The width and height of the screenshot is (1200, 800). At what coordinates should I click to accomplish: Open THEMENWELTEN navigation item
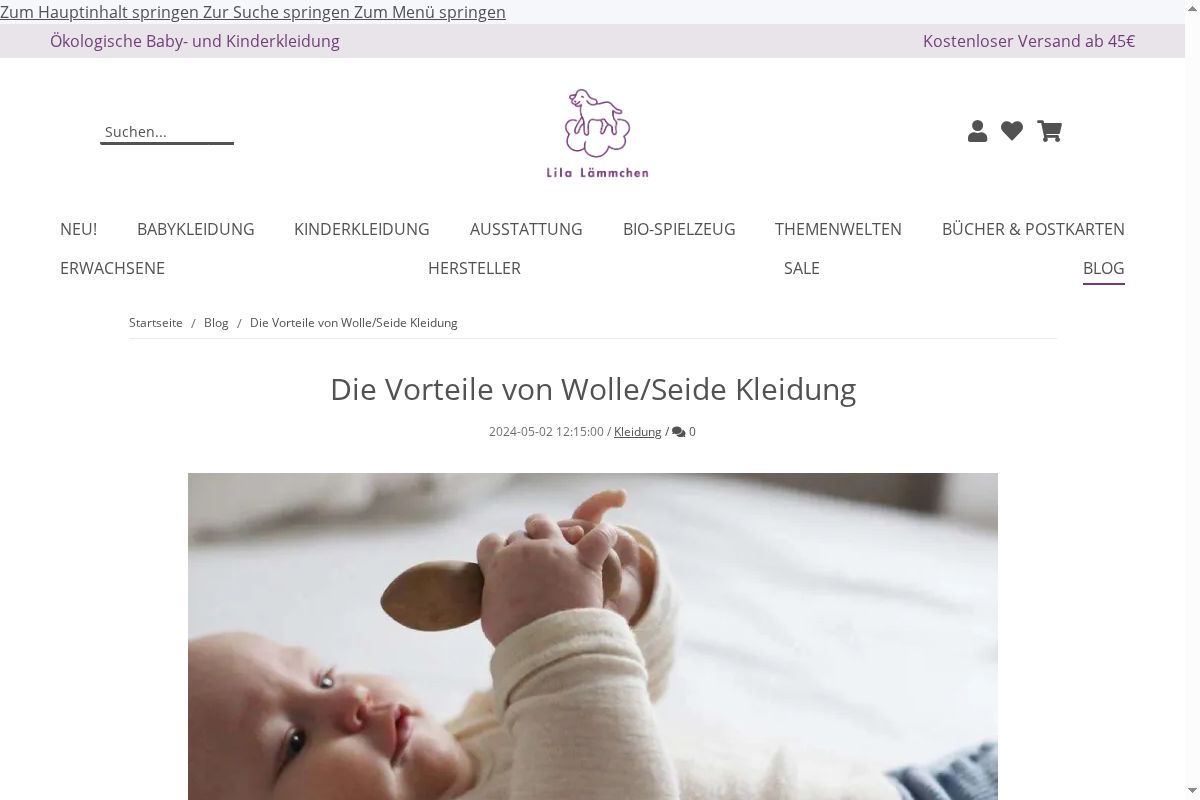[x=838, y=229]
